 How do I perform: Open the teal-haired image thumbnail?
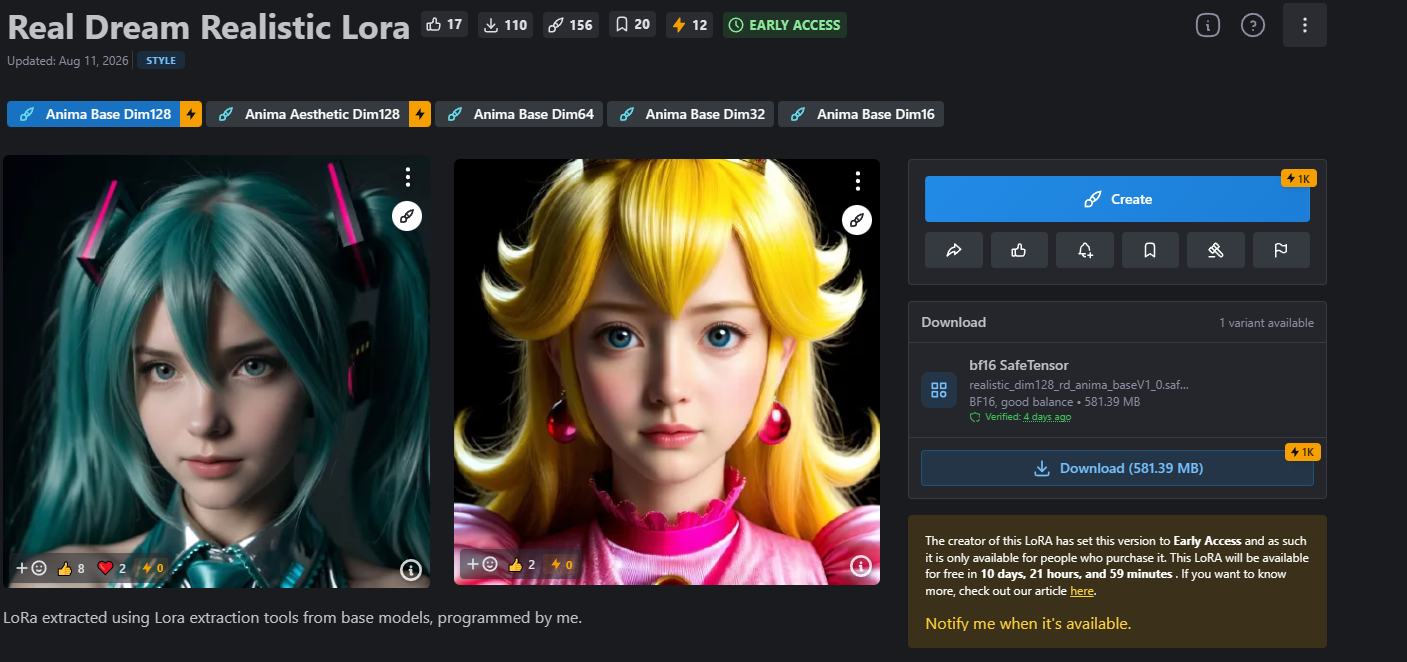[x=216, y=372]
